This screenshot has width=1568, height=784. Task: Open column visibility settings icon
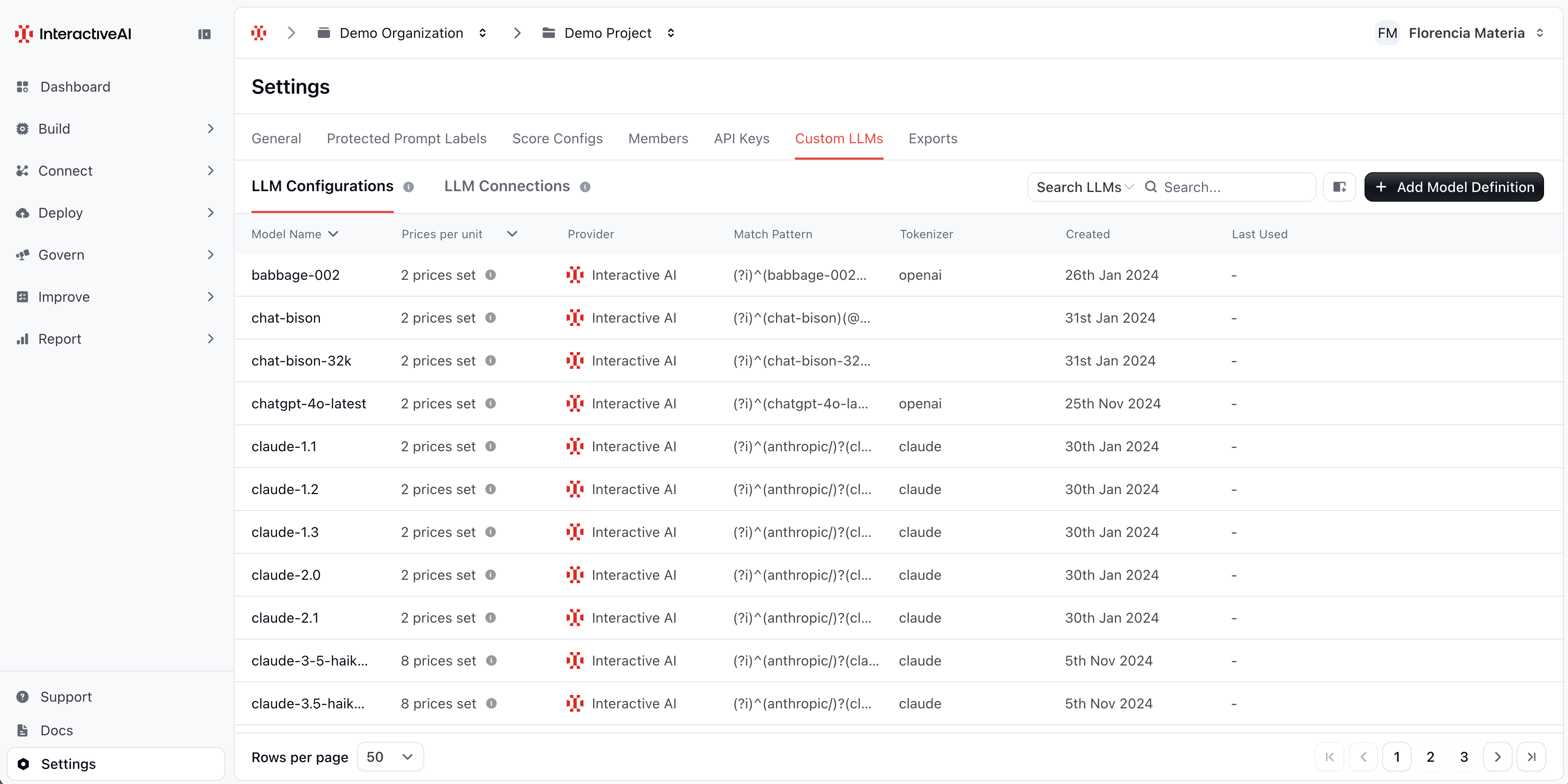[x=1339, y=187]
